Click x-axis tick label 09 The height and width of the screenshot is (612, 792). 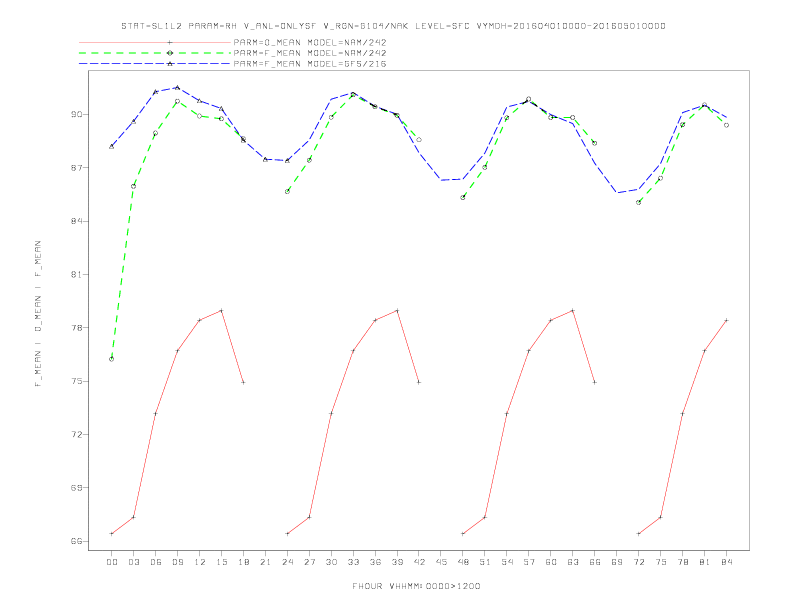(177, 562)
